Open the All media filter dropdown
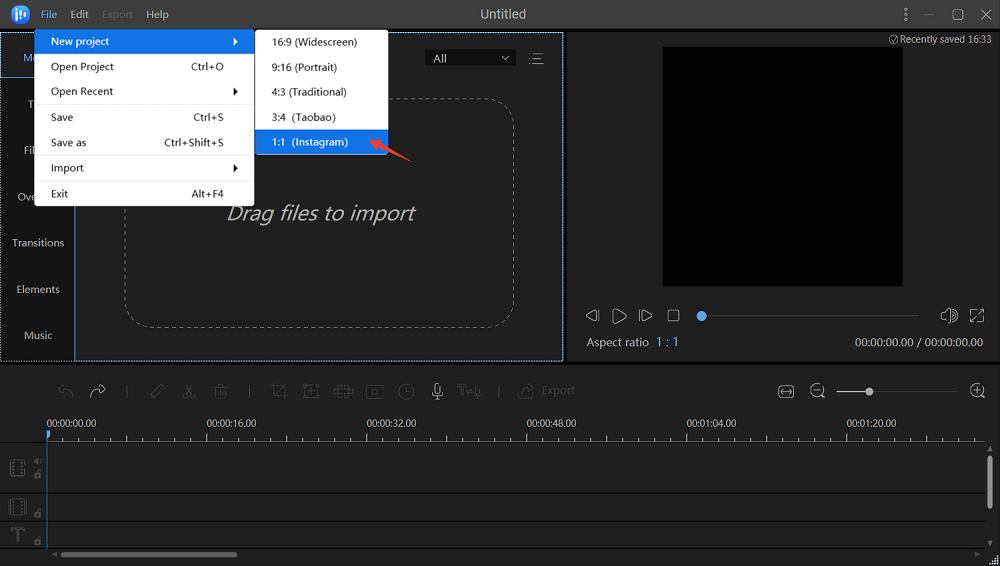The width and height of the screenshot is (1000, 566). (x=470, y=58)
